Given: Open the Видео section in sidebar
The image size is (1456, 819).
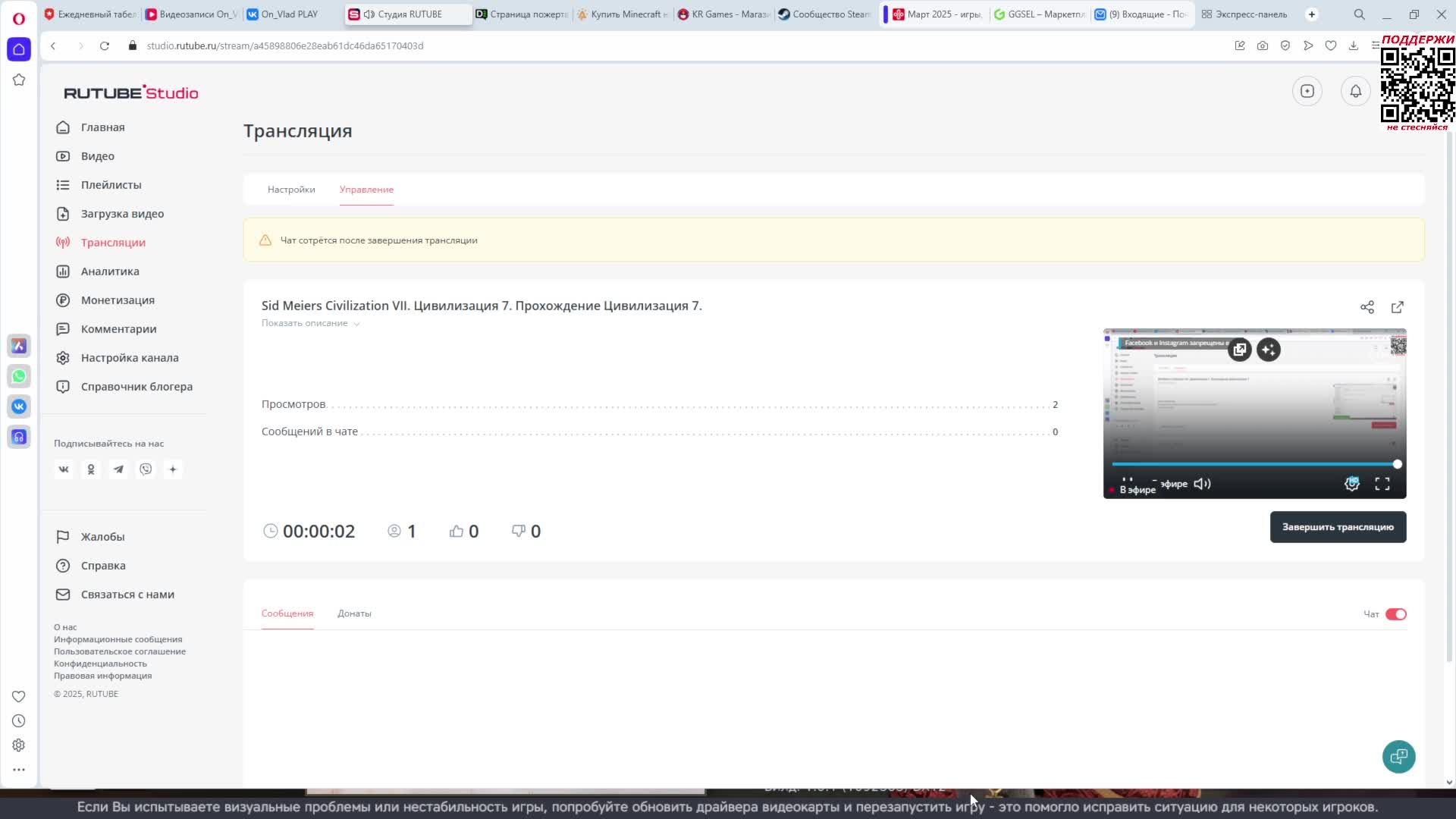Looking at the screenshot, I should pyautogui.click(x=97, y=156).
